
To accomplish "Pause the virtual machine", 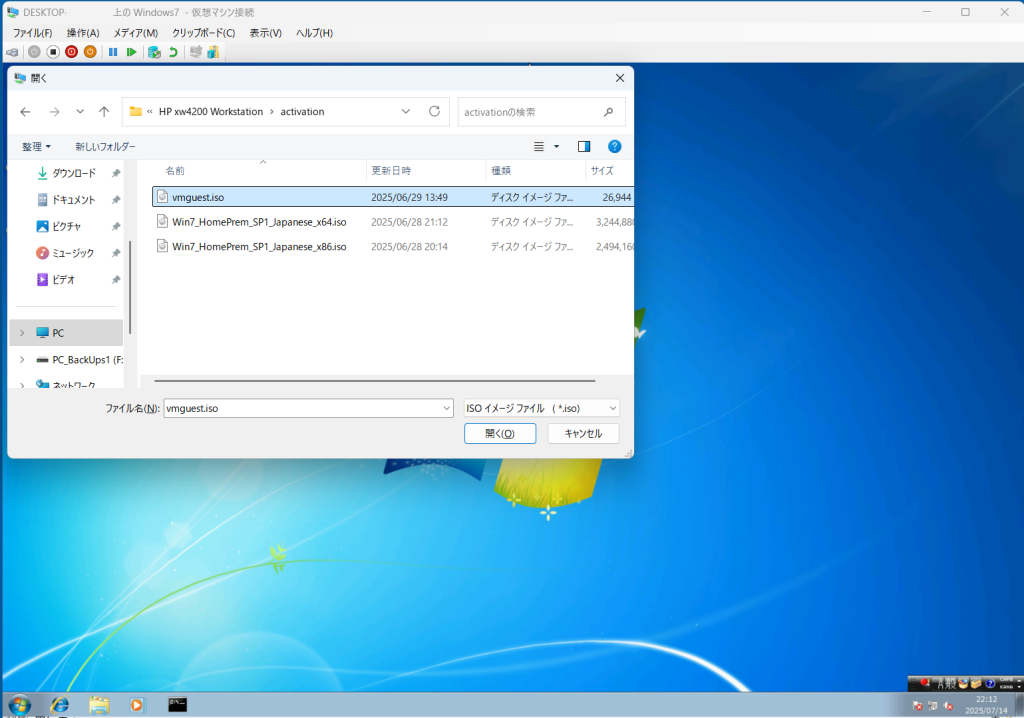I will 113,52.
